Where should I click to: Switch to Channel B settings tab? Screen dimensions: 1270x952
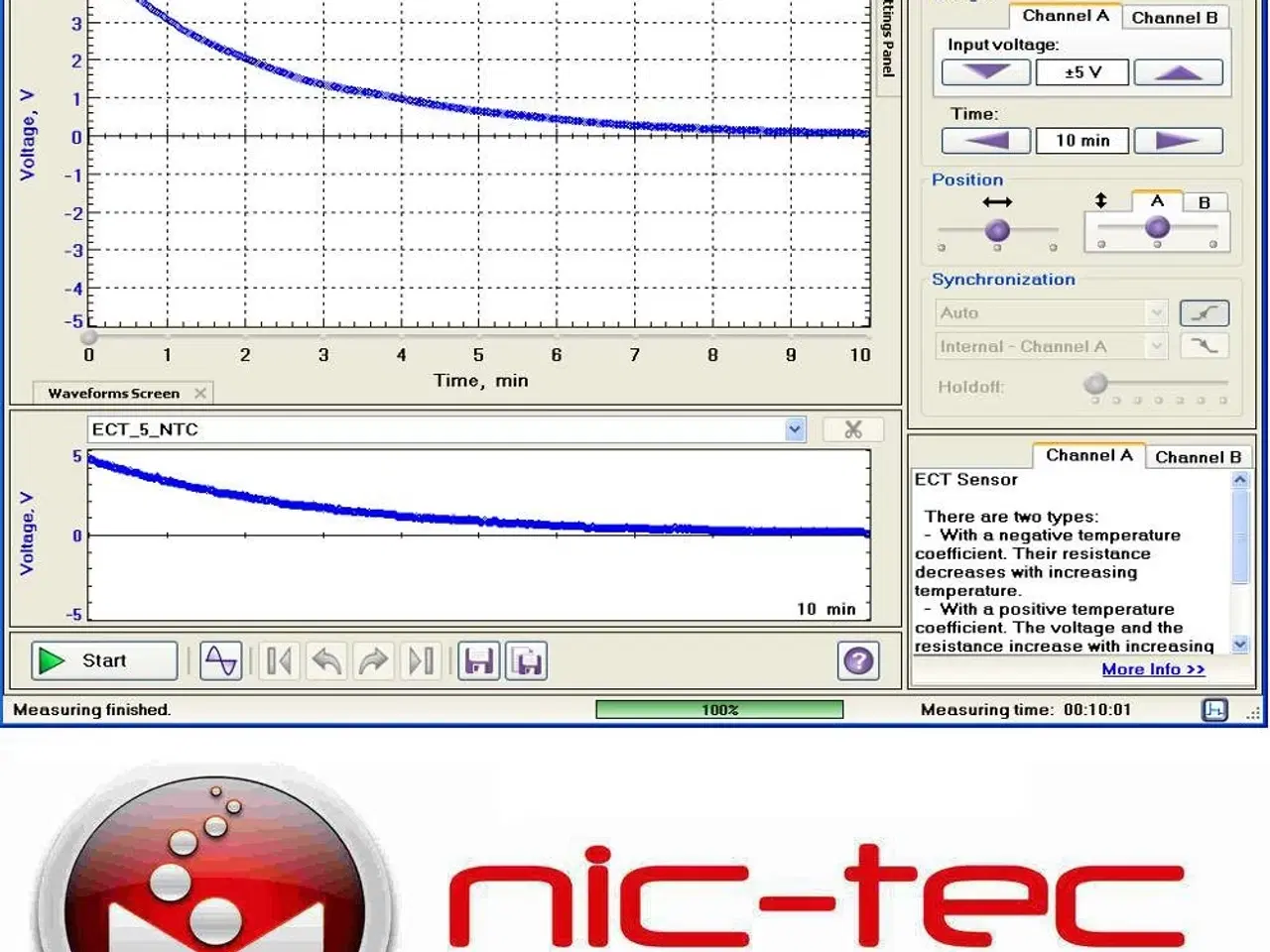1175,18
